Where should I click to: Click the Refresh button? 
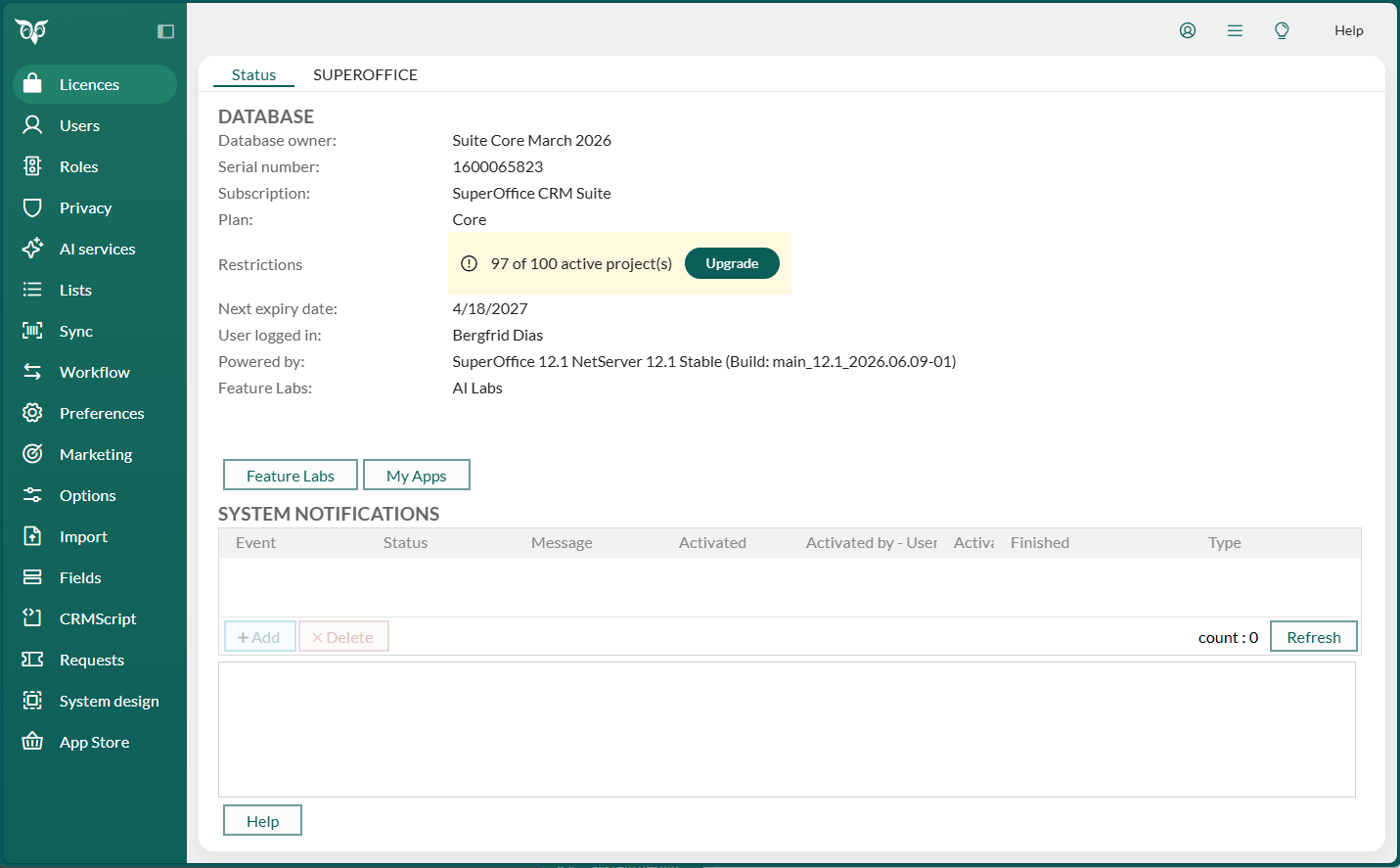1314,637
